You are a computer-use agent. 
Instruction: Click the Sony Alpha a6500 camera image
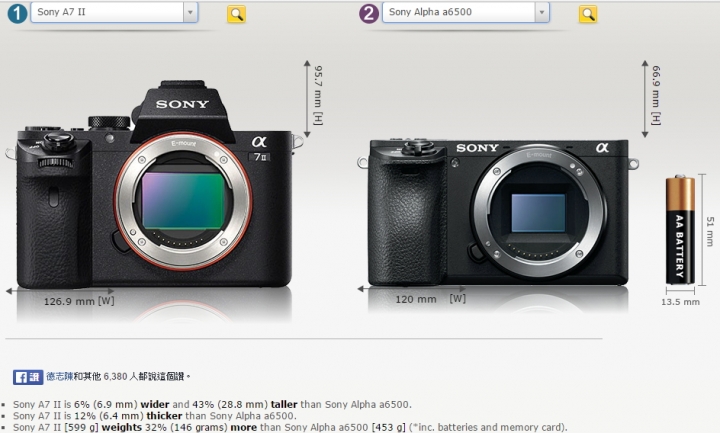point(498,211)
